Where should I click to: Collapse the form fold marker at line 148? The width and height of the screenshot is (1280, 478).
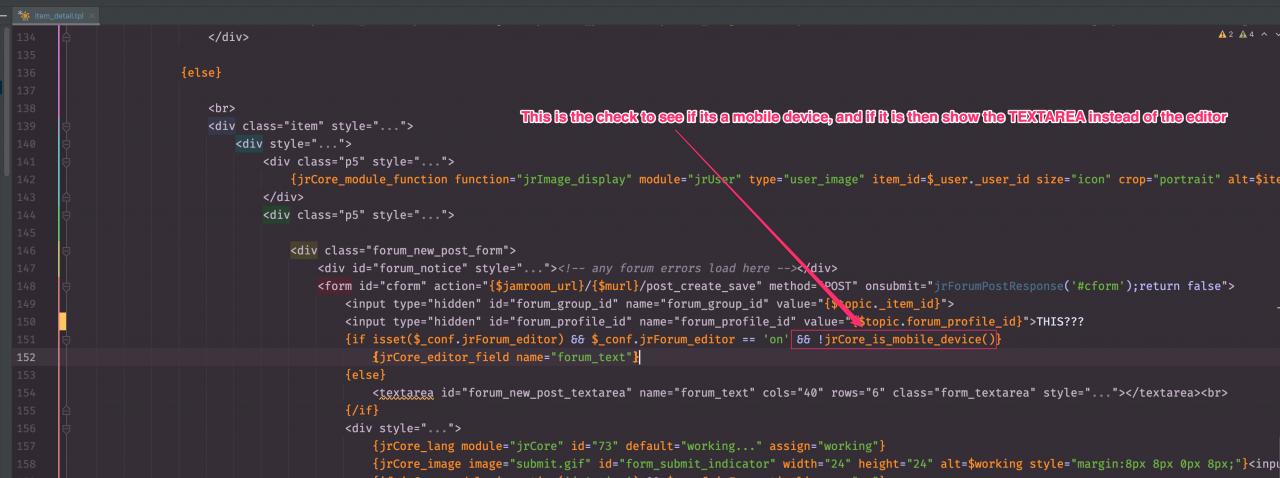[x=66, y=286]
